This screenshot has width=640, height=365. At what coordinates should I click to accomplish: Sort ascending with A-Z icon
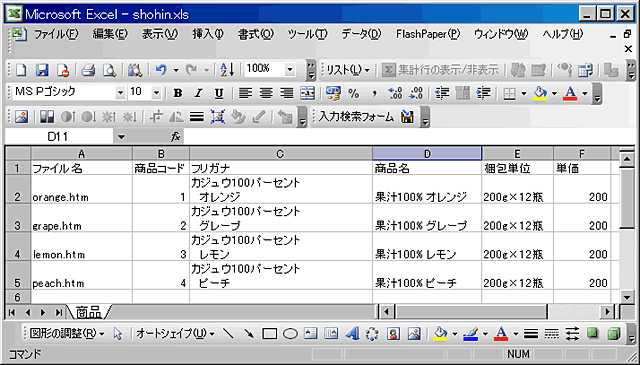tap(227, 70)
